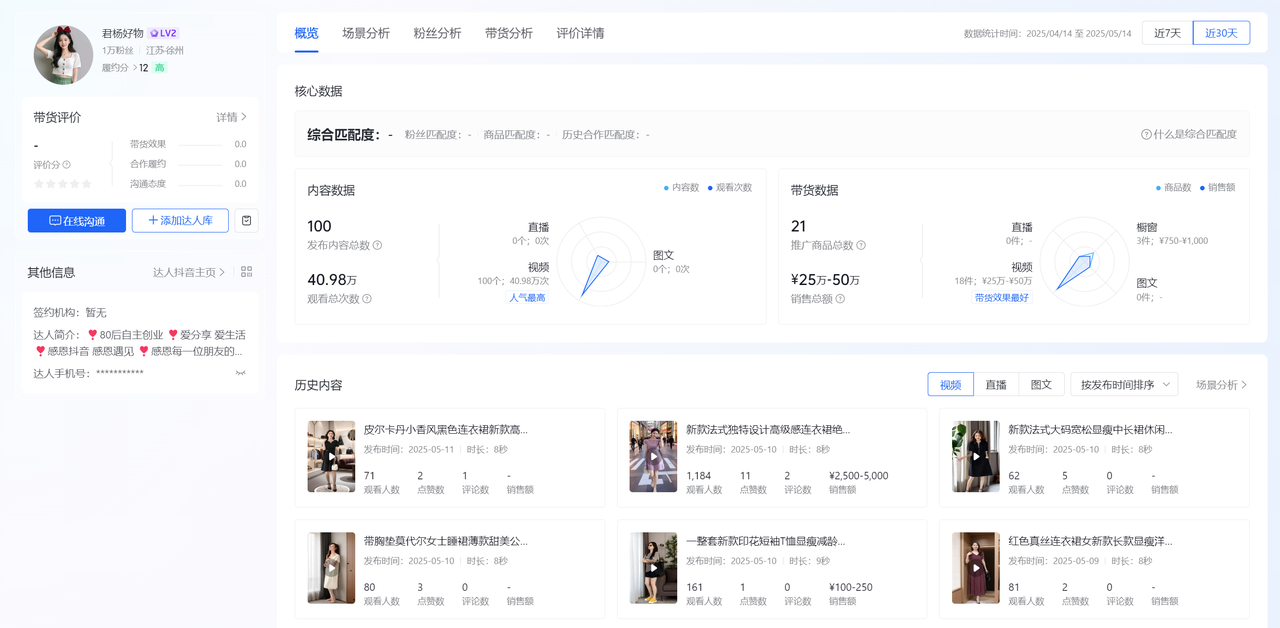Expand 场景分析 link in 历史内容
Viewport: 1280px width, 628px height.
(x=1222, y=384)
